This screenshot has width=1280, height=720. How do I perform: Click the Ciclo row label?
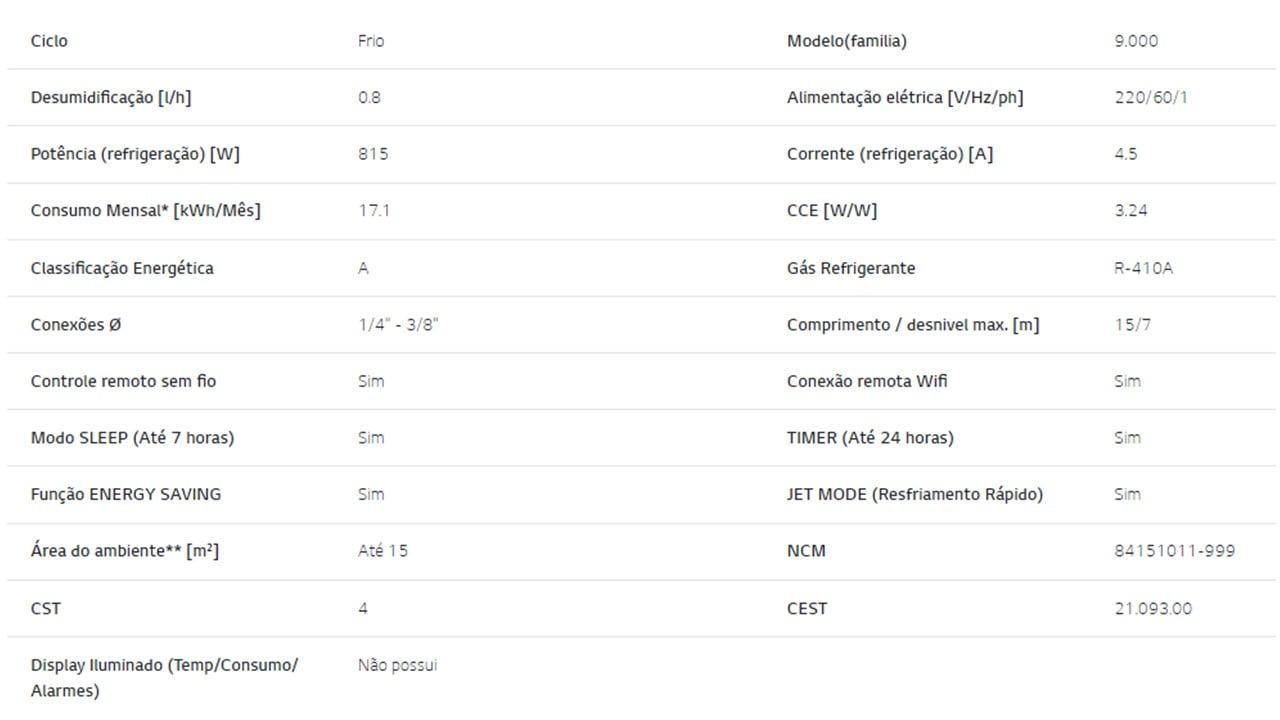49,41
